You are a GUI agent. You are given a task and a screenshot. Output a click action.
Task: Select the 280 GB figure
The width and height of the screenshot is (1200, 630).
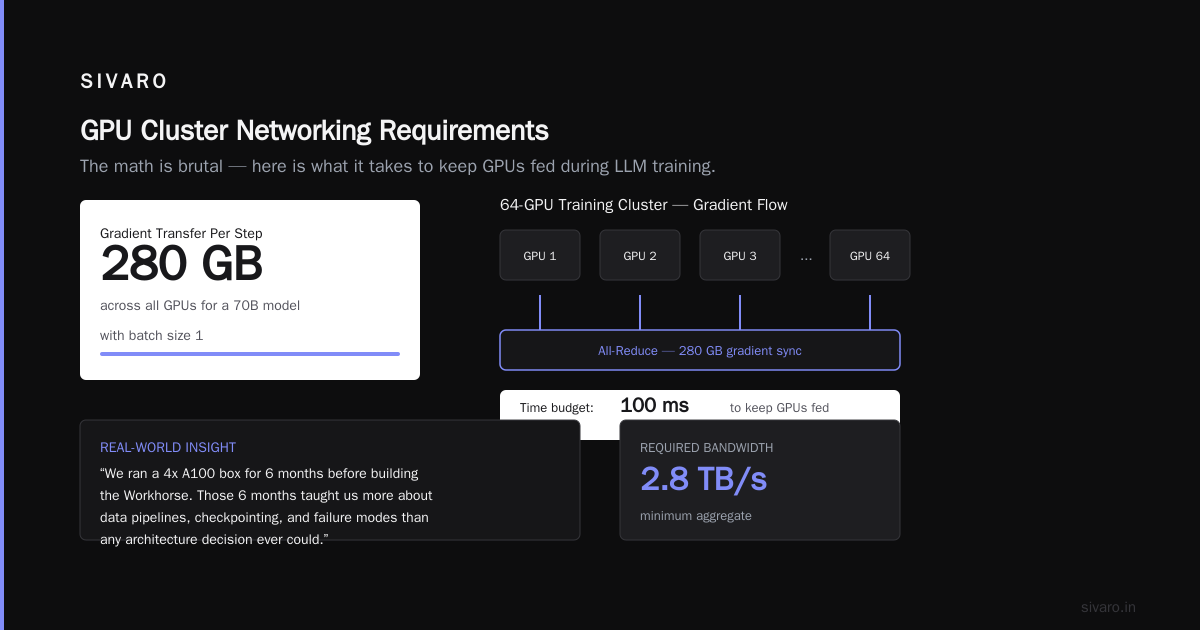[x=181, y=265]
